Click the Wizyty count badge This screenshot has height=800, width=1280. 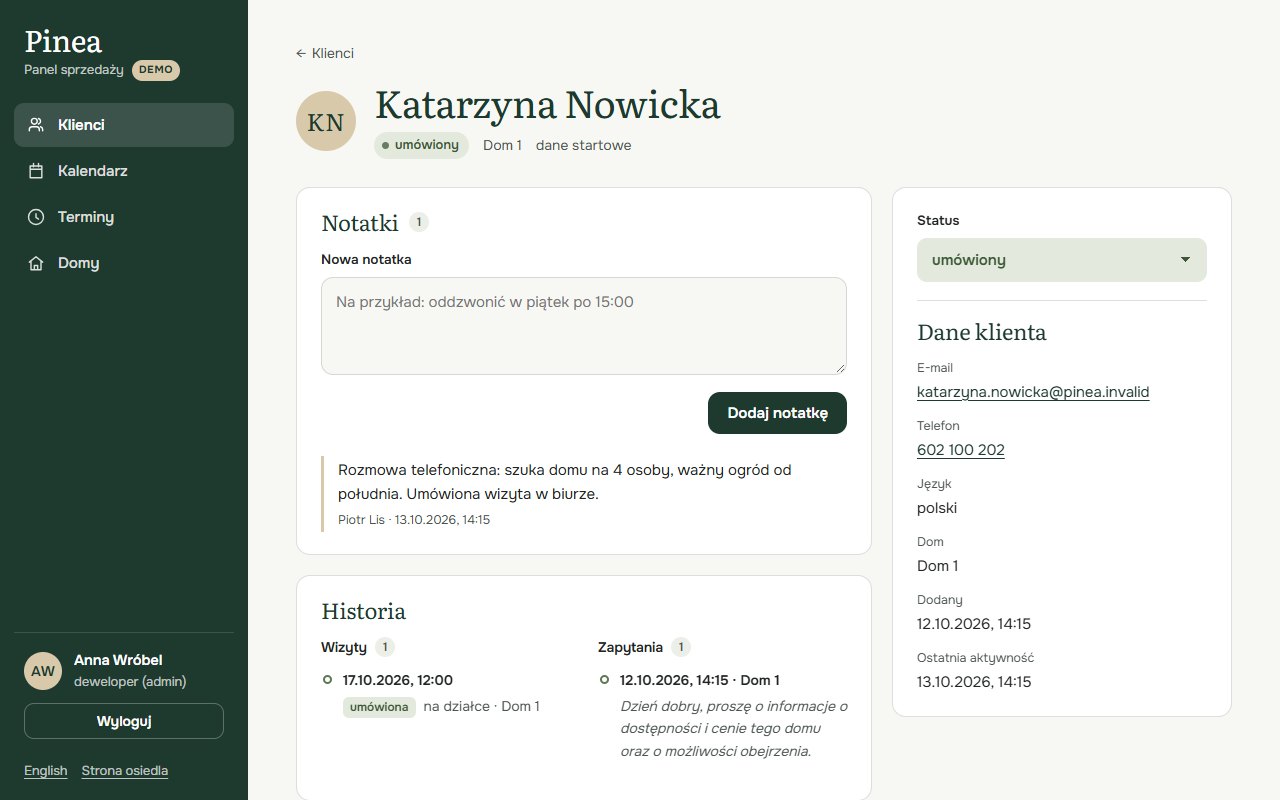click(x=385, y=647)
